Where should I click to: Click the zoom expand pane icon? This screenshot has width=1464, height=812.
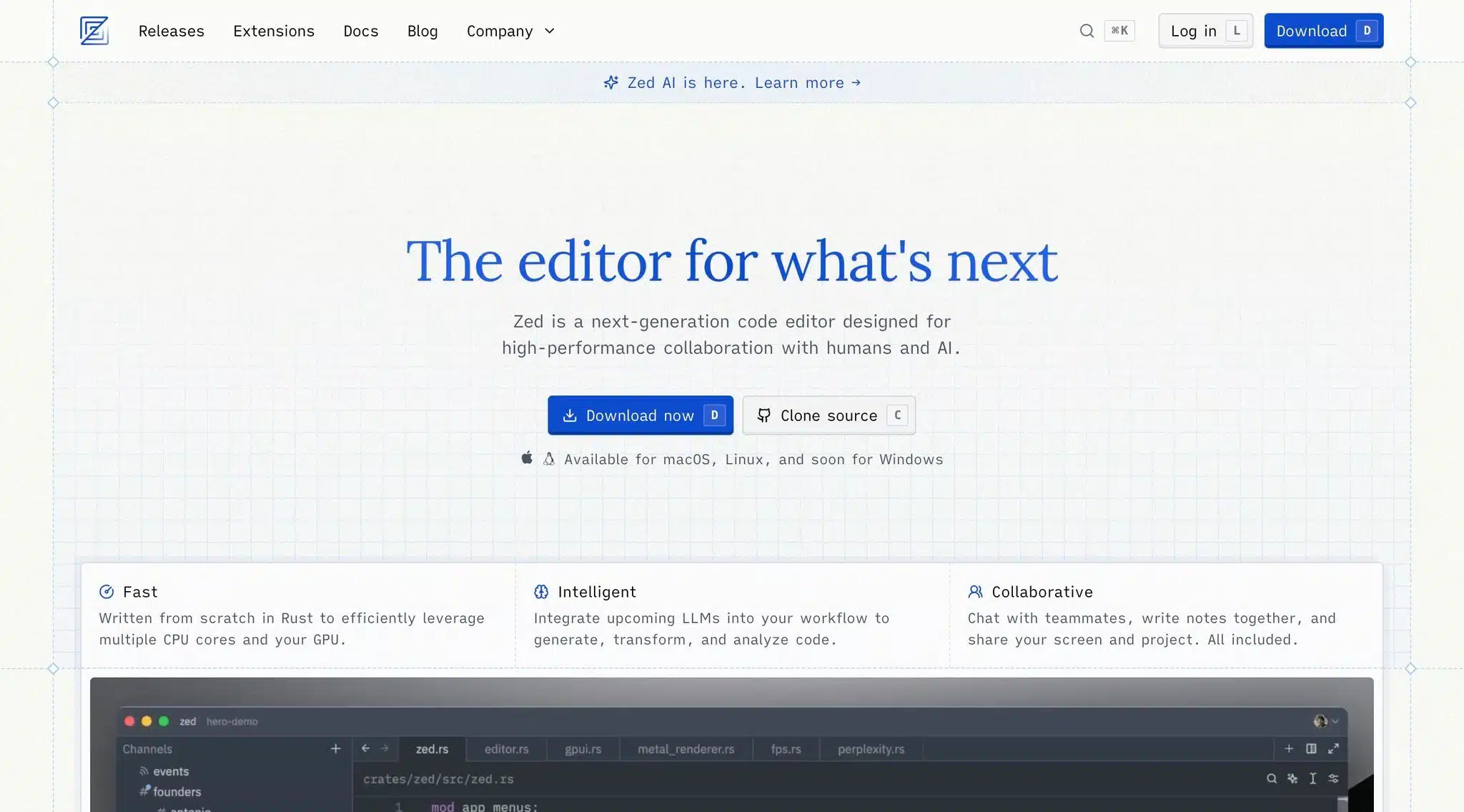point(1333,748)
